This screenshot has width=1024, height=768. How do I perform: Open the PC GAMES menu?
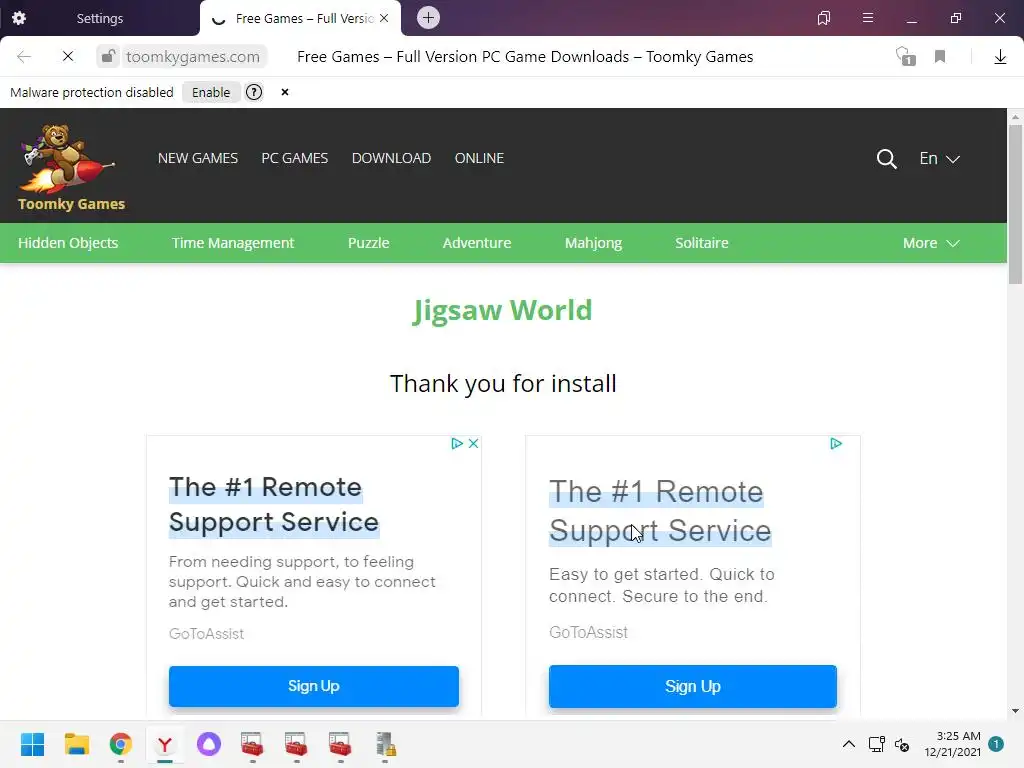(x=295, y=158)
